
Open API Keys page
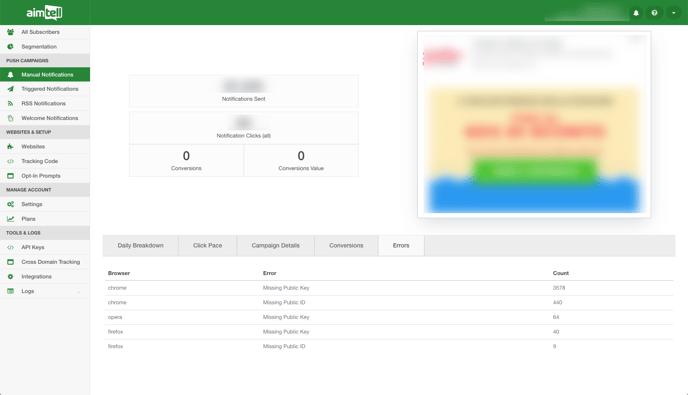click(x=45, y=247)
